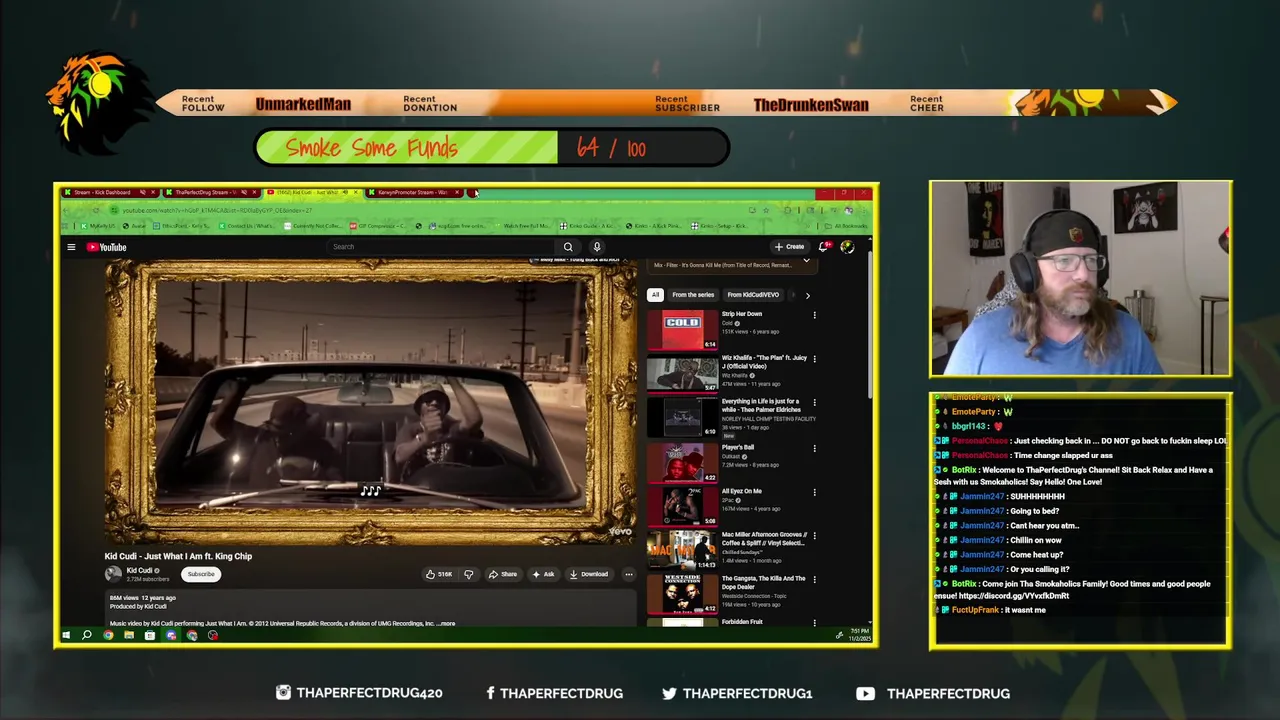Show more filter chips with right arrow

point(807,295)
